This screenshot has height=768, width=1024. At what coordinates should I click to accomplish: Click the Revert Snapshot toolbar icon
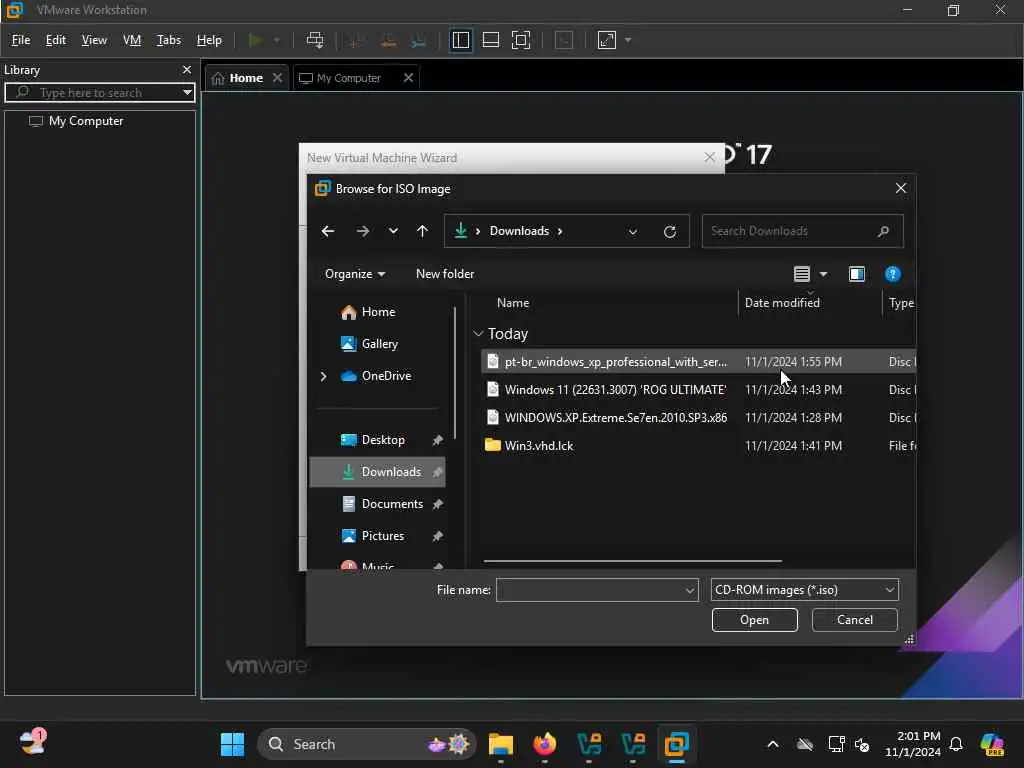click(x=388, y=40)
